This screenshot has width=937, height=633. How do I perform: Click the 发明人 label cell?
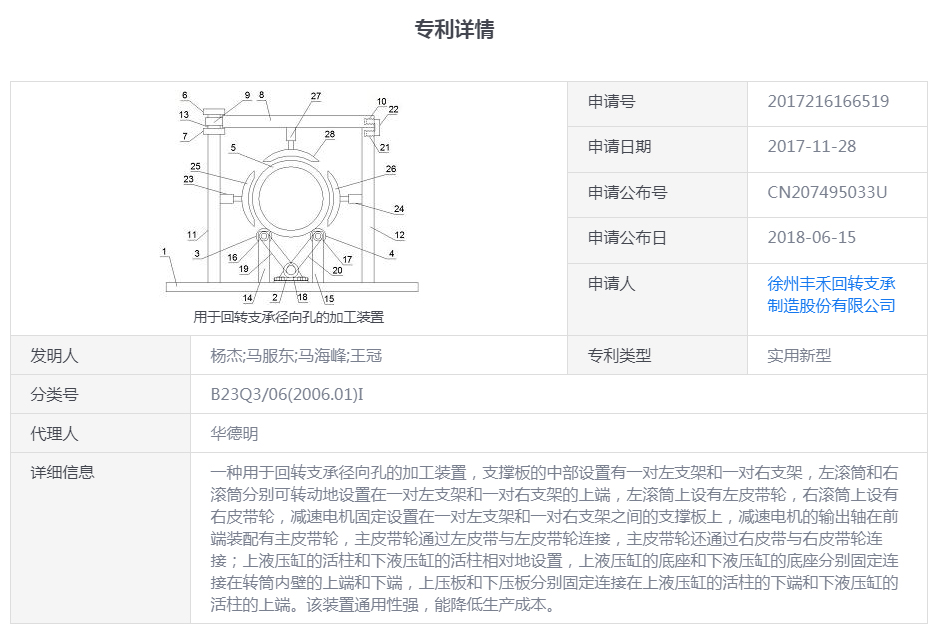54,355
